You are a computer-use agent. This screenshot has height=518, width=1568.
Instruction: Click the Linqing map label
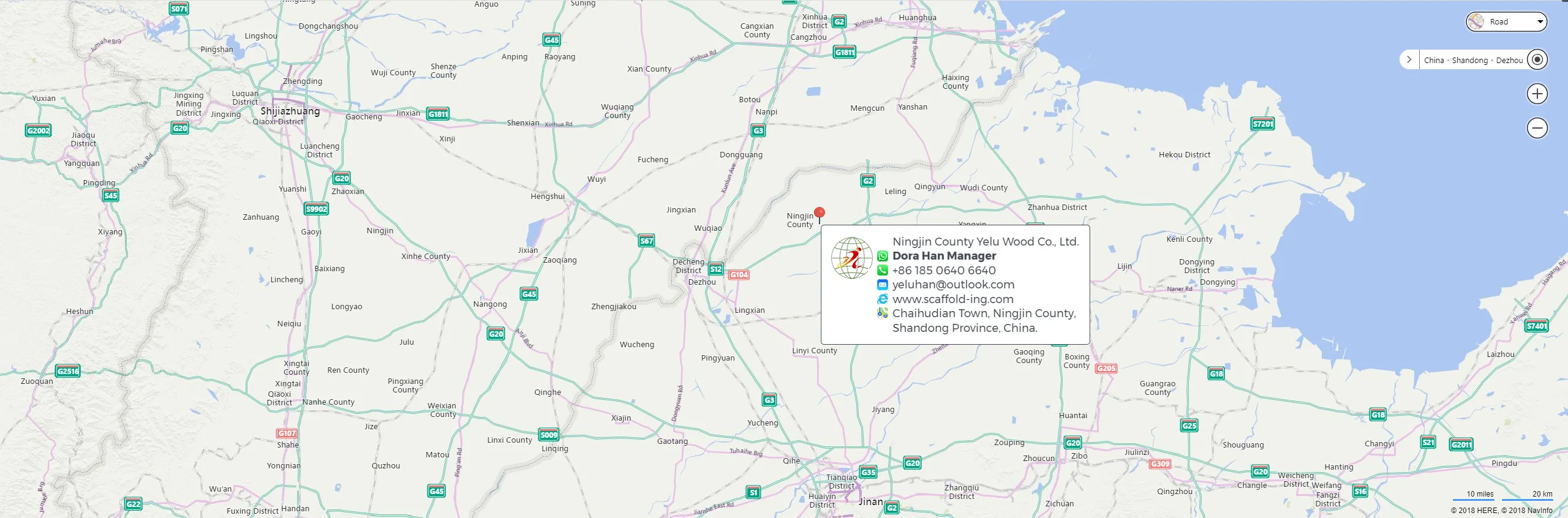pyautogui.click(x=555, y=449)
